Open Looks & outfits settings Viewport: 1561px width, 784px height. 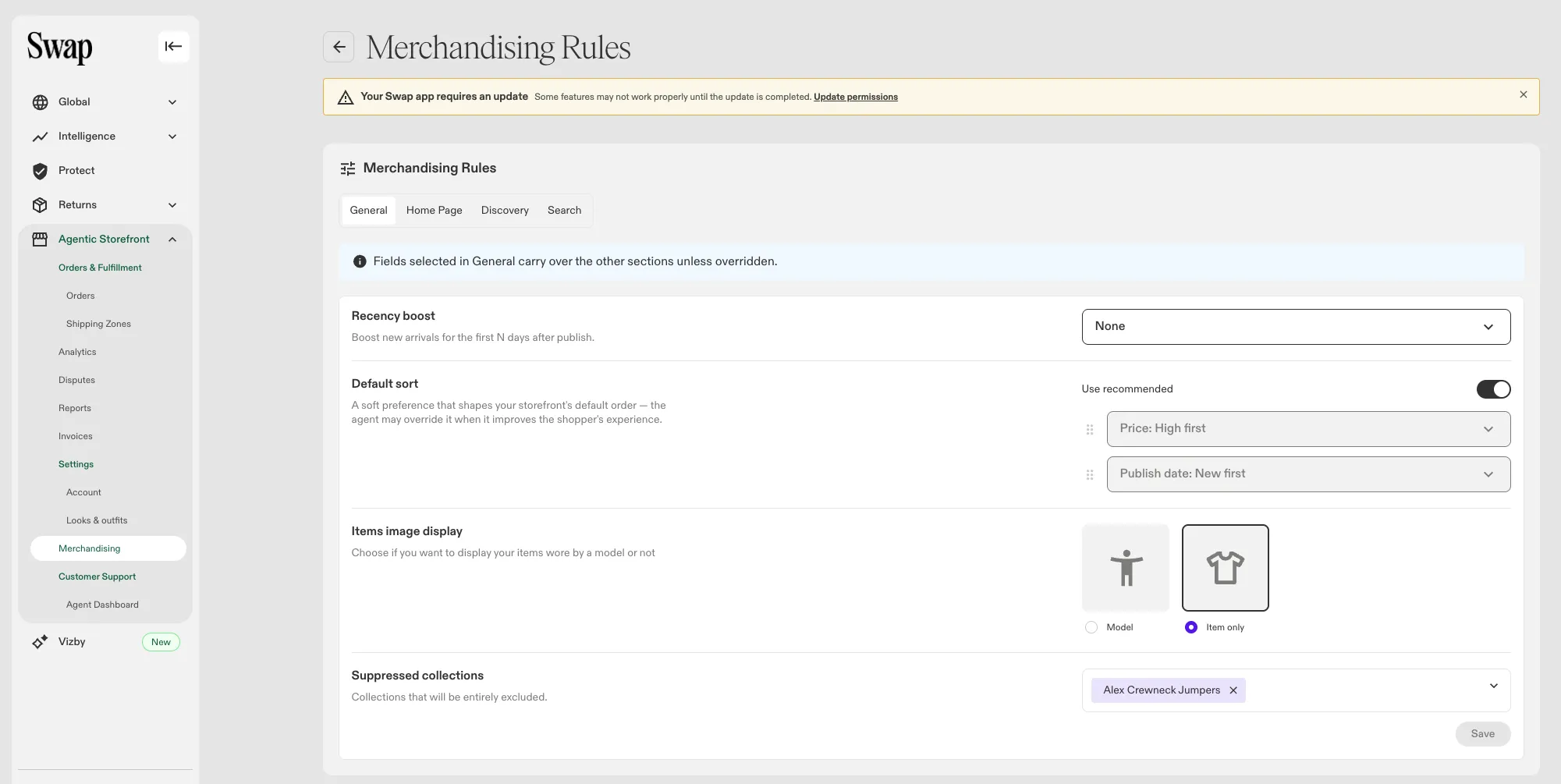97,520
